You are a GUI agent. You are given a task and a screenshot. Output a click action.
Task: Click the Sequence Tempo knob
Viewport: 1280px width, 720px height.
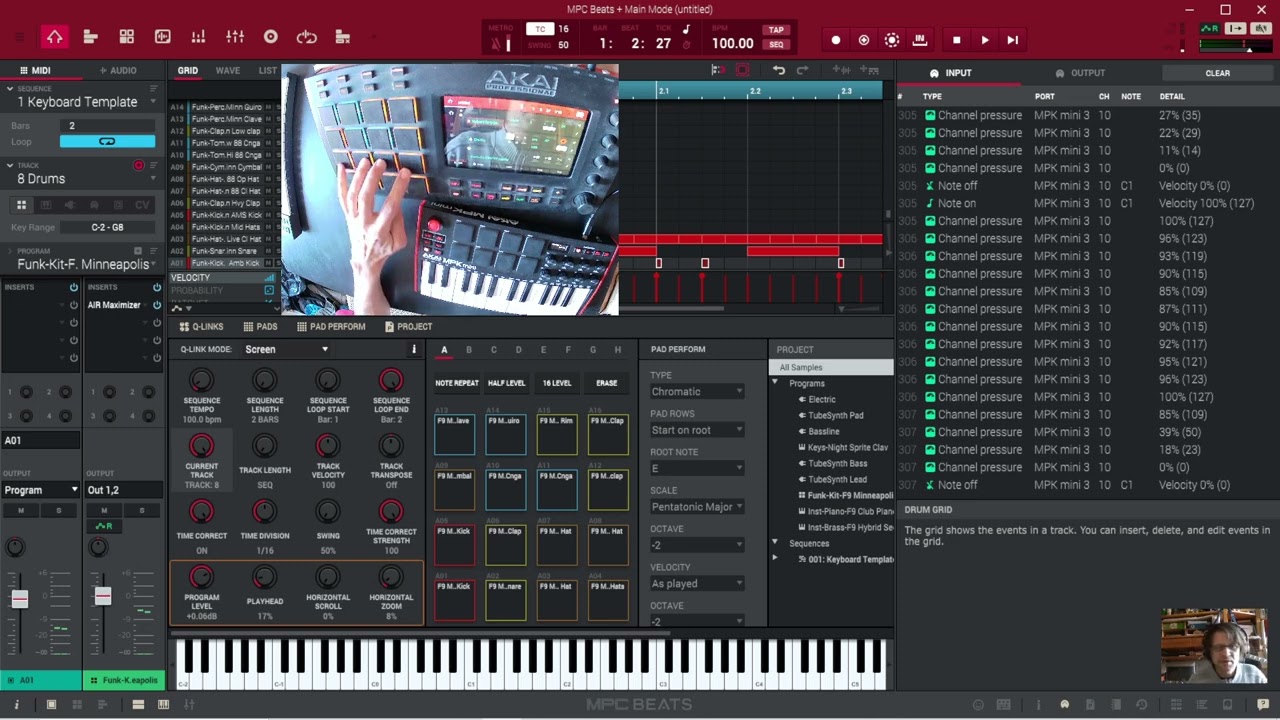pos(201,380)
